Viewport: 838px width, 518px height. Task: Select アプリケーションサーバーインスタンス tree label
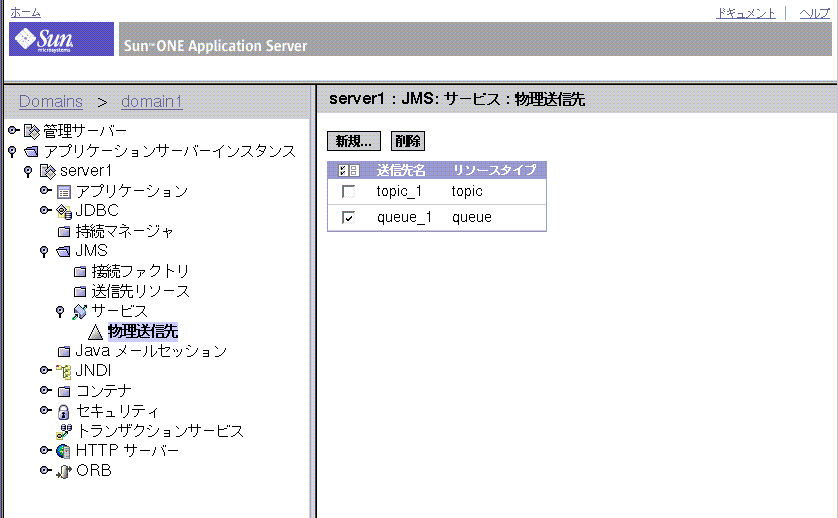[169, 151]
